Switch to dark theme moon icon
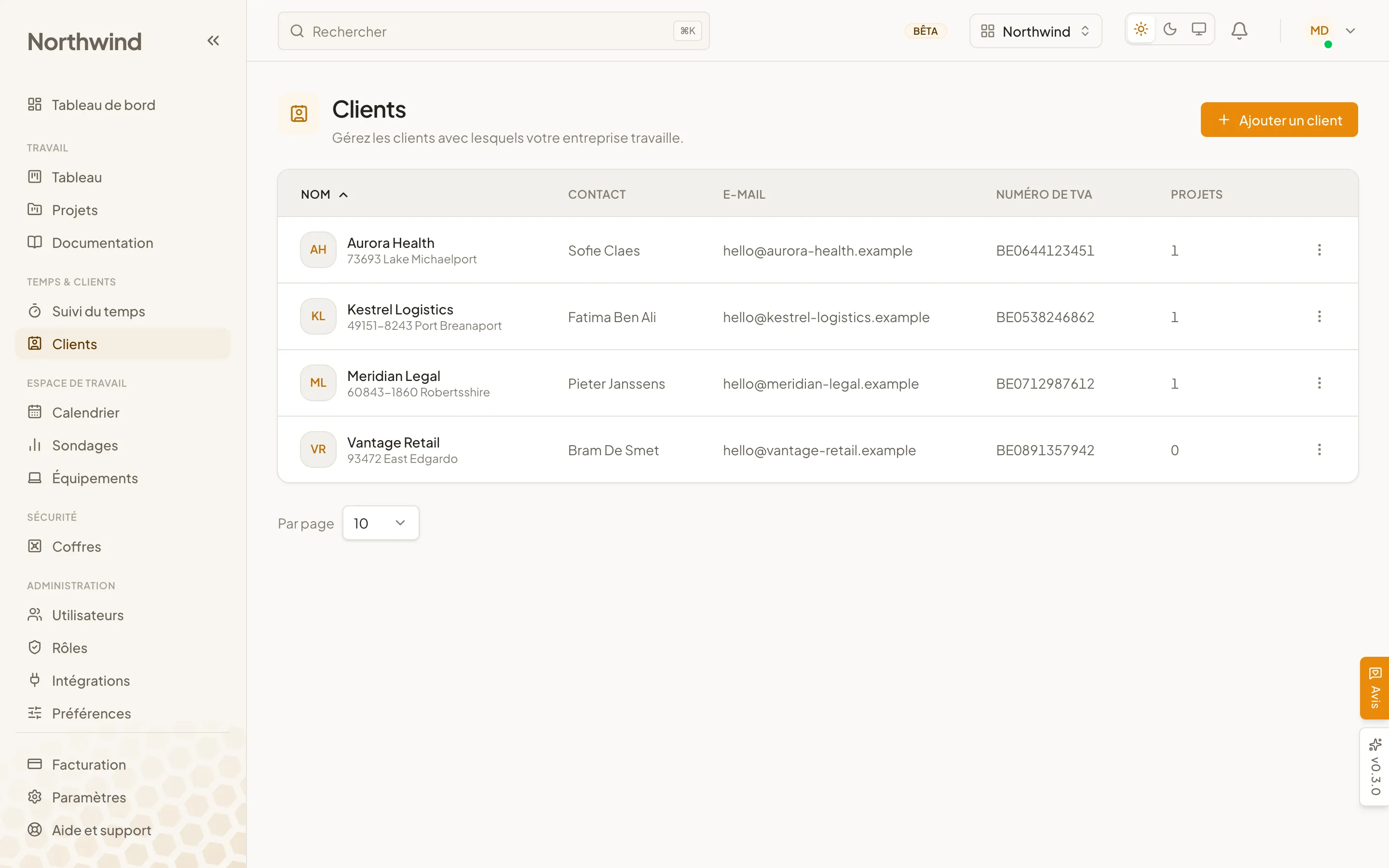Viewport: 1389px width, 868px height. [x=1170, y=29]
